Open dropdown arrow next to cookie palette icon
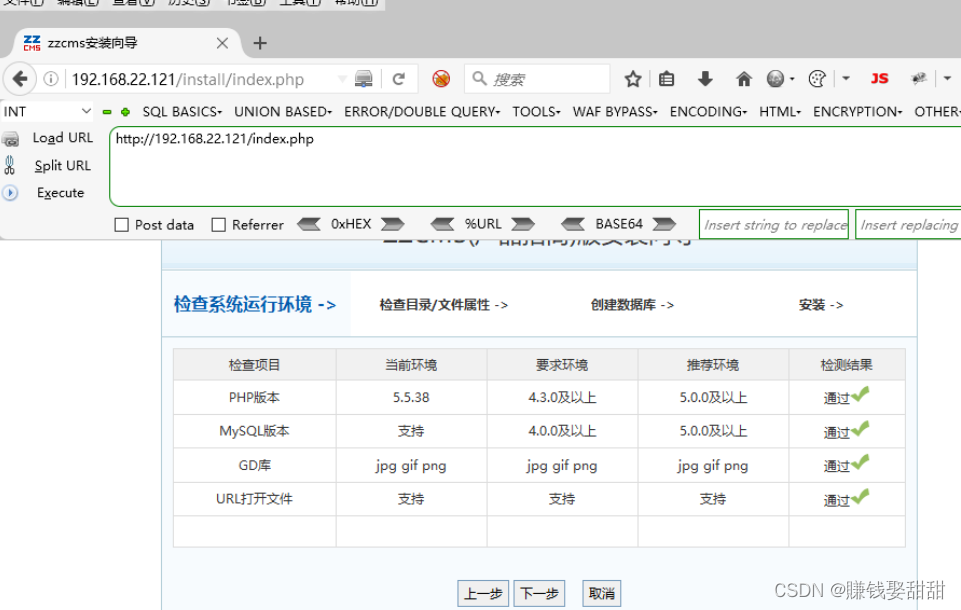961x610 pixels. pos(846,78)
